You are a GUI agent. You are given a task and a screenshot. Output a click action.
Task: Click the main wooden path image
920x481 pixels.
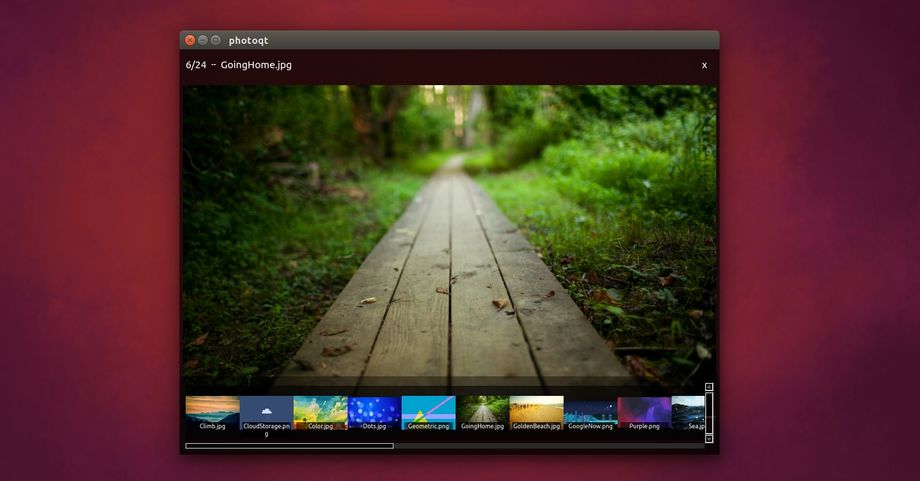pos(449,239)
